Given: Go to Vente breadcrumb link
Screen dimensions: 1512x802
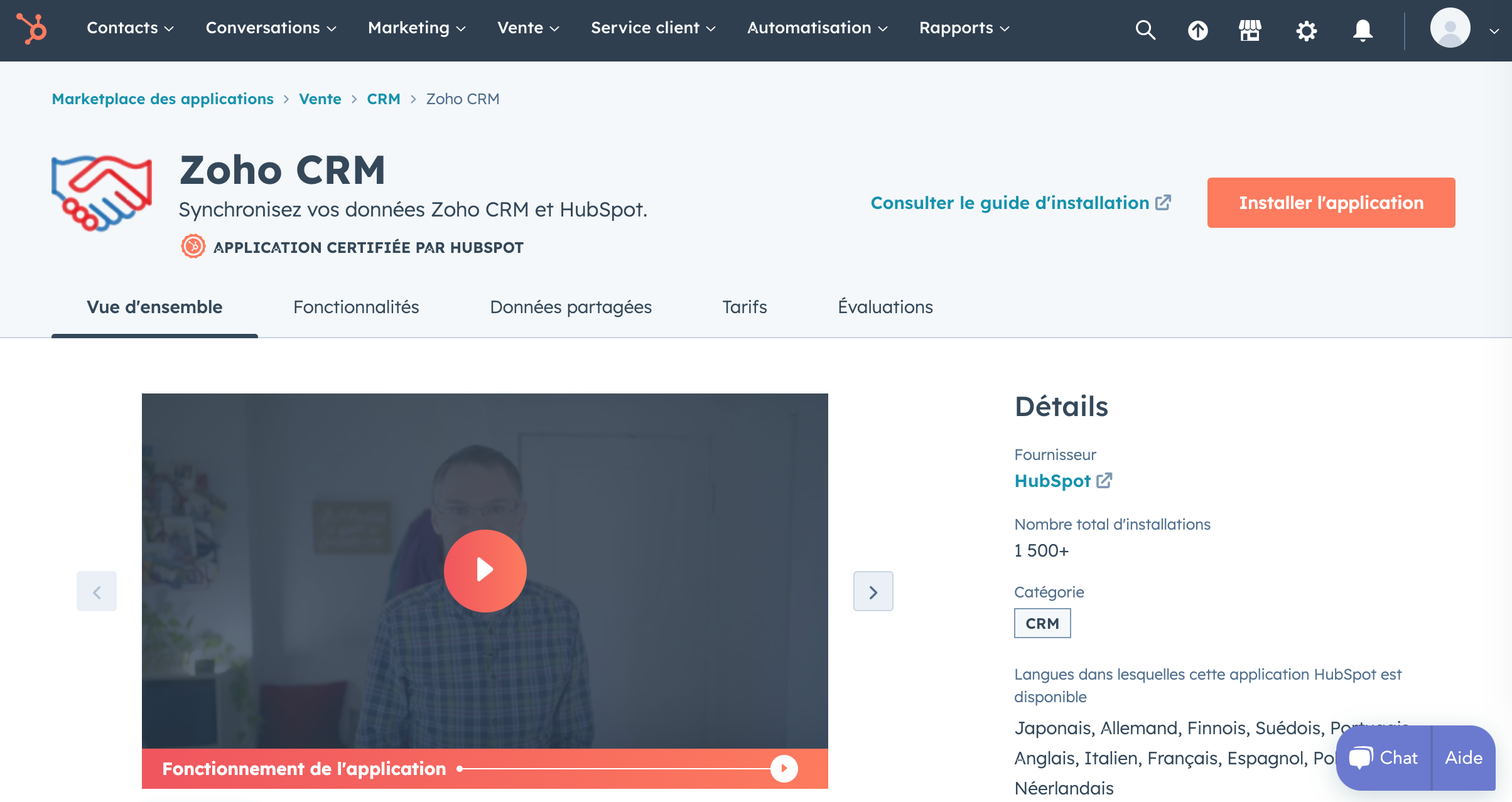Looking at the screenshot, I should (x=320, y=99).
